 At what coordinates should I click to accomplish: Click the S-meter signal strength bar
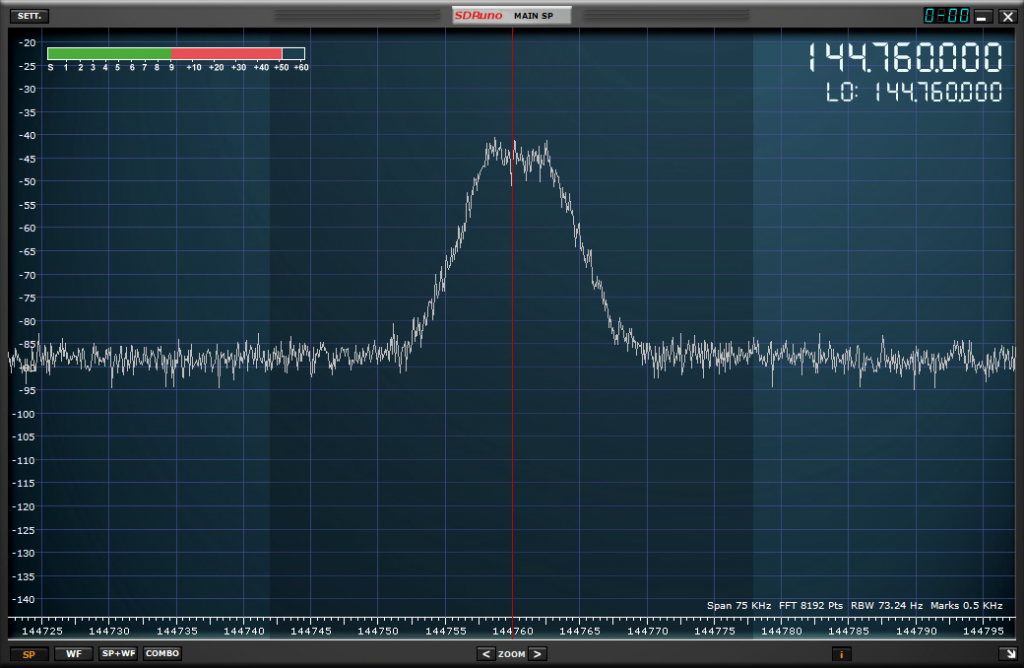click(x=176, y=54)
